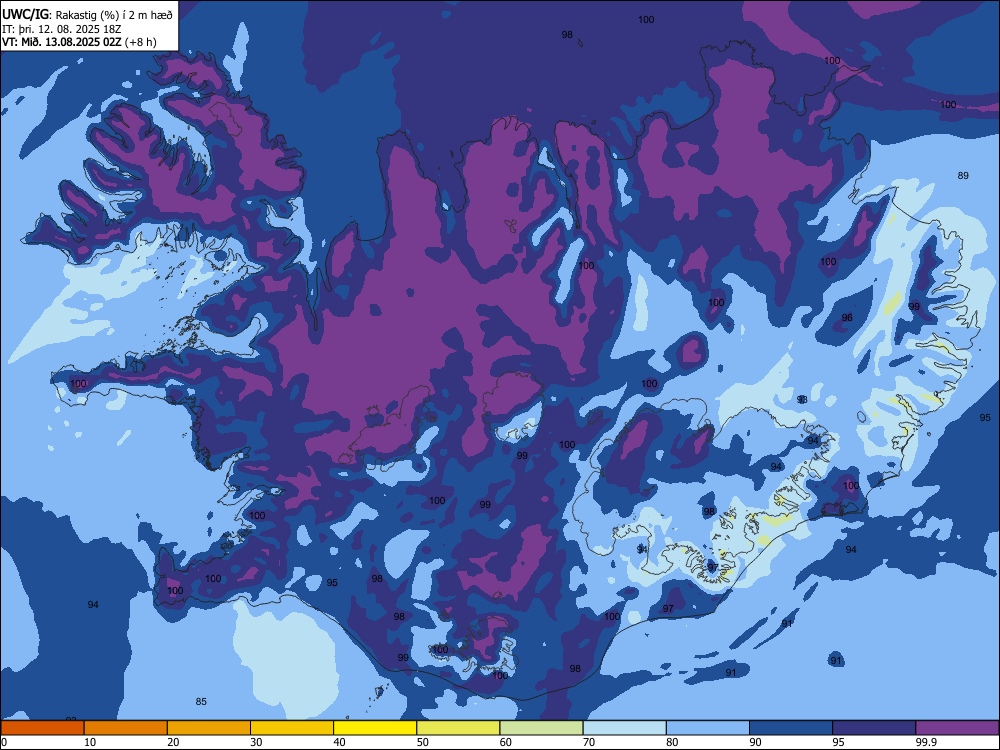Image resolution: width=1000 pixels, height=750 pixels.
Task: Select the '0' legend tick label
Action: point(4,742)
